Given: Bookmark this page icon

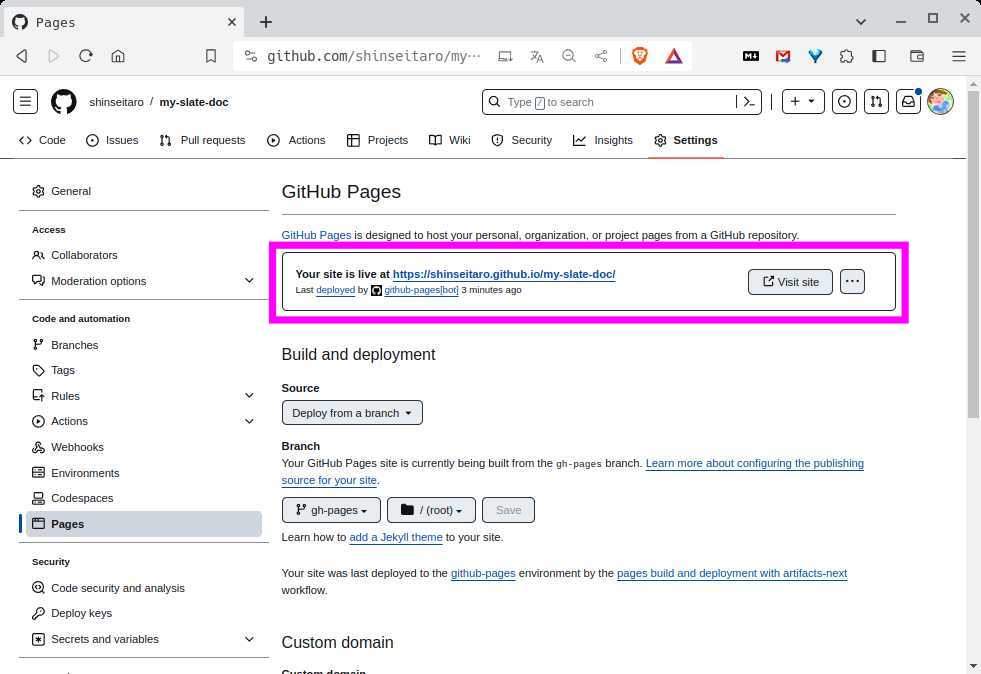Looking at the screenshot, I should point(211,56).
